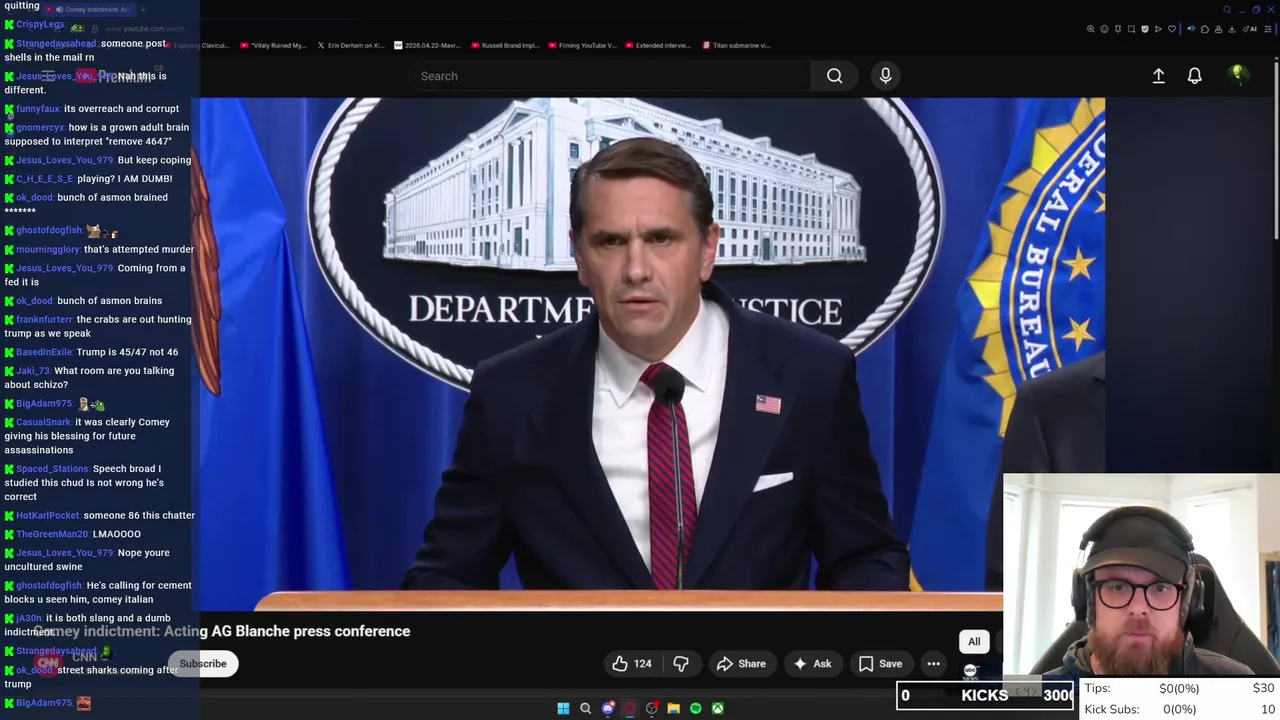1280x720 pixels.
Task: Open the more actions ellipsis menu
Action: pos(933,664)
